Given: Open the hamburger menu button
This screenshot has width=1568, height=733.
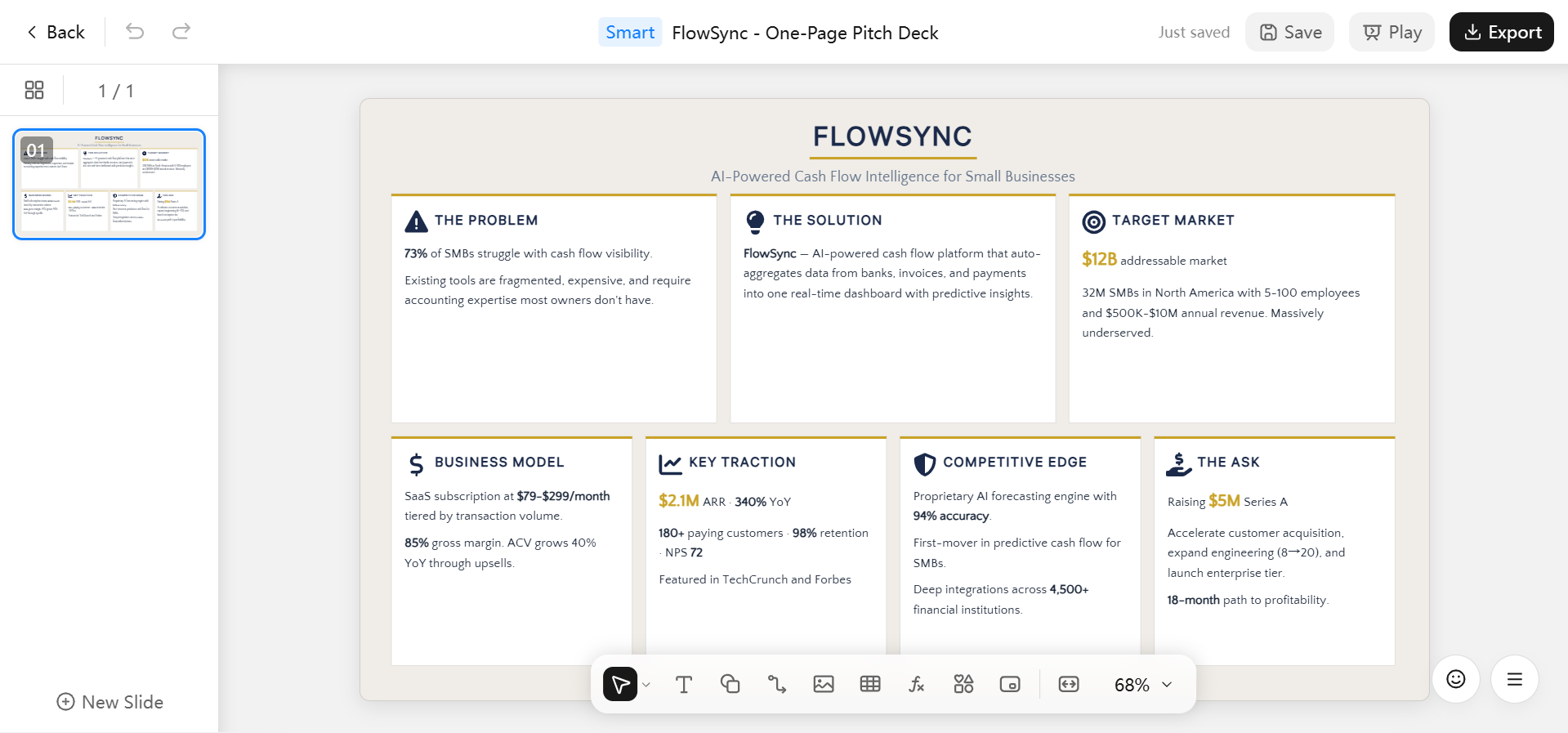Looking at the screenshot, I should pyautogui.click(x=1515, y=679).
